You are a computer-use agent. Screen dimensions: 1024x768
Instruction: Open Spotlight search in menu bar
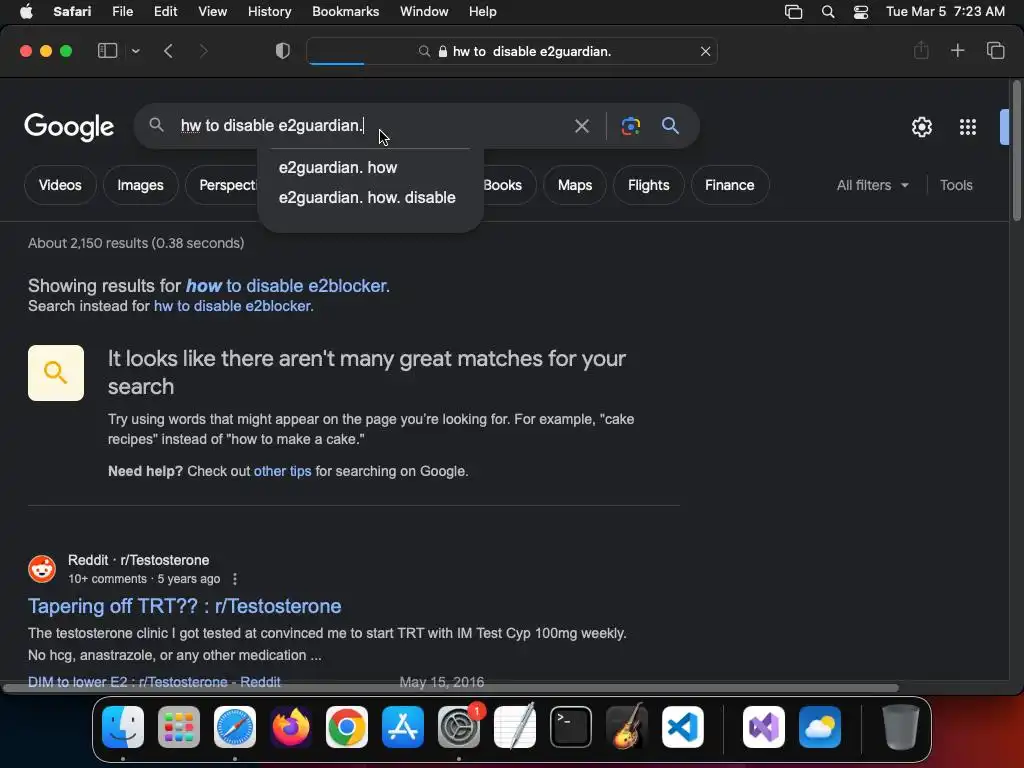pyautogui.click(x=828, y=12)
